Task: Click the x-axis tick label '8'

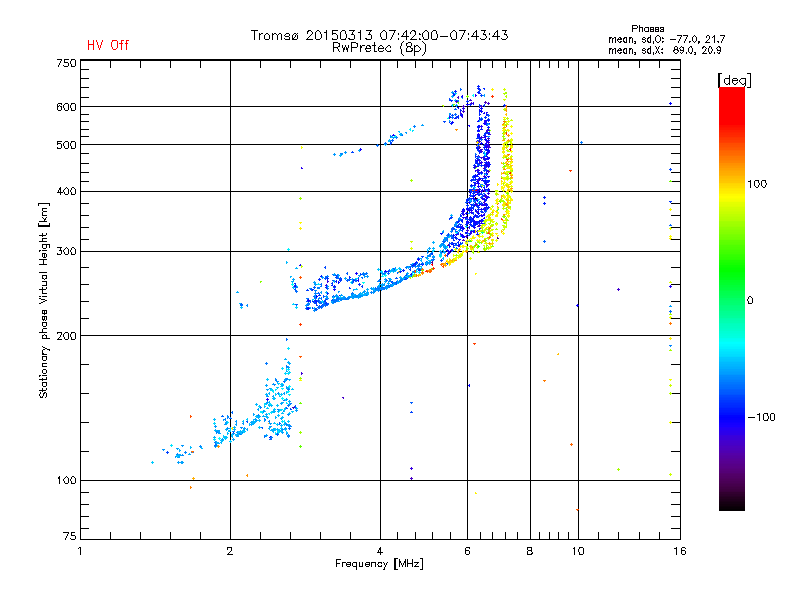Action: 530,551
